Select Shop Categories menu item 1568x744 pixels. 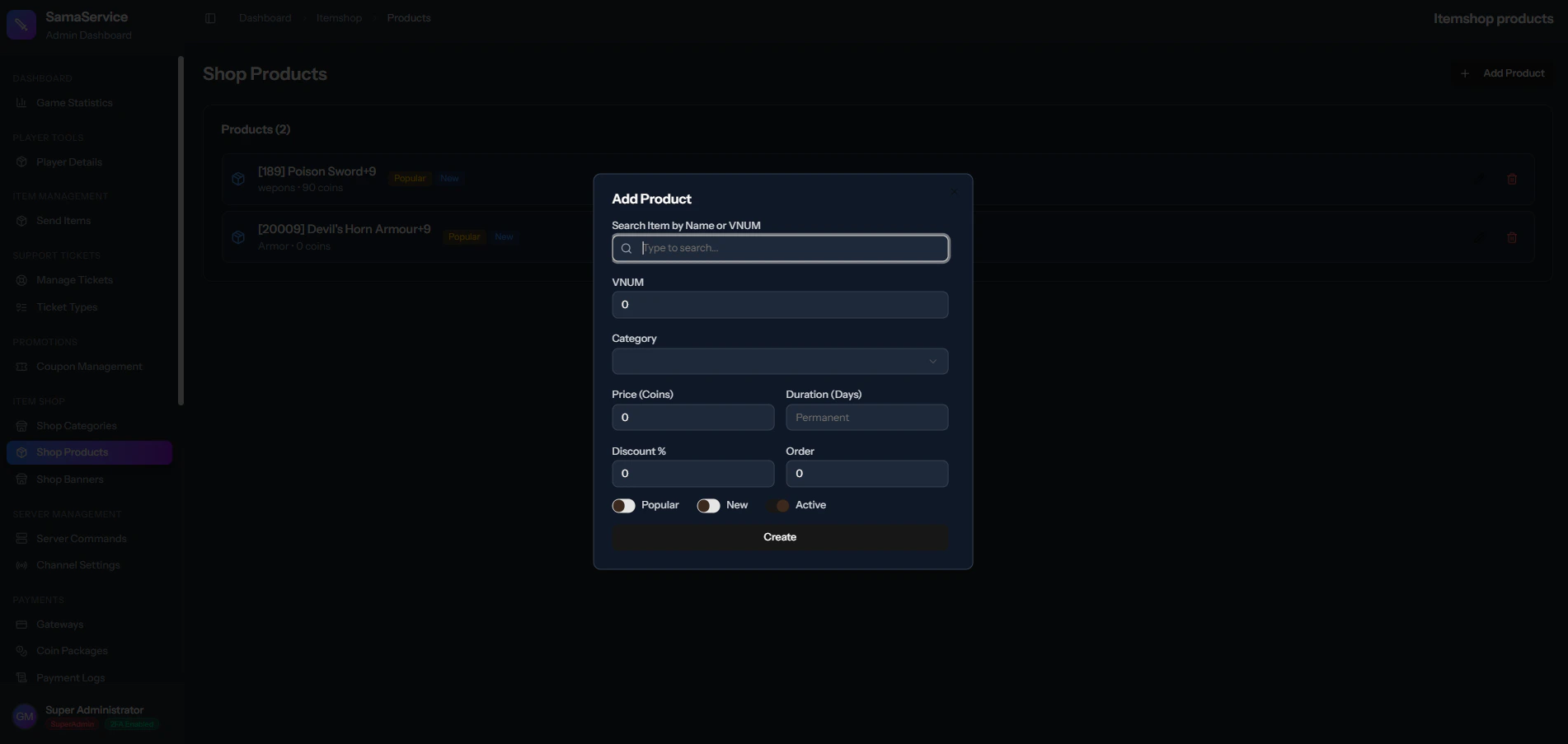(89, 426)
